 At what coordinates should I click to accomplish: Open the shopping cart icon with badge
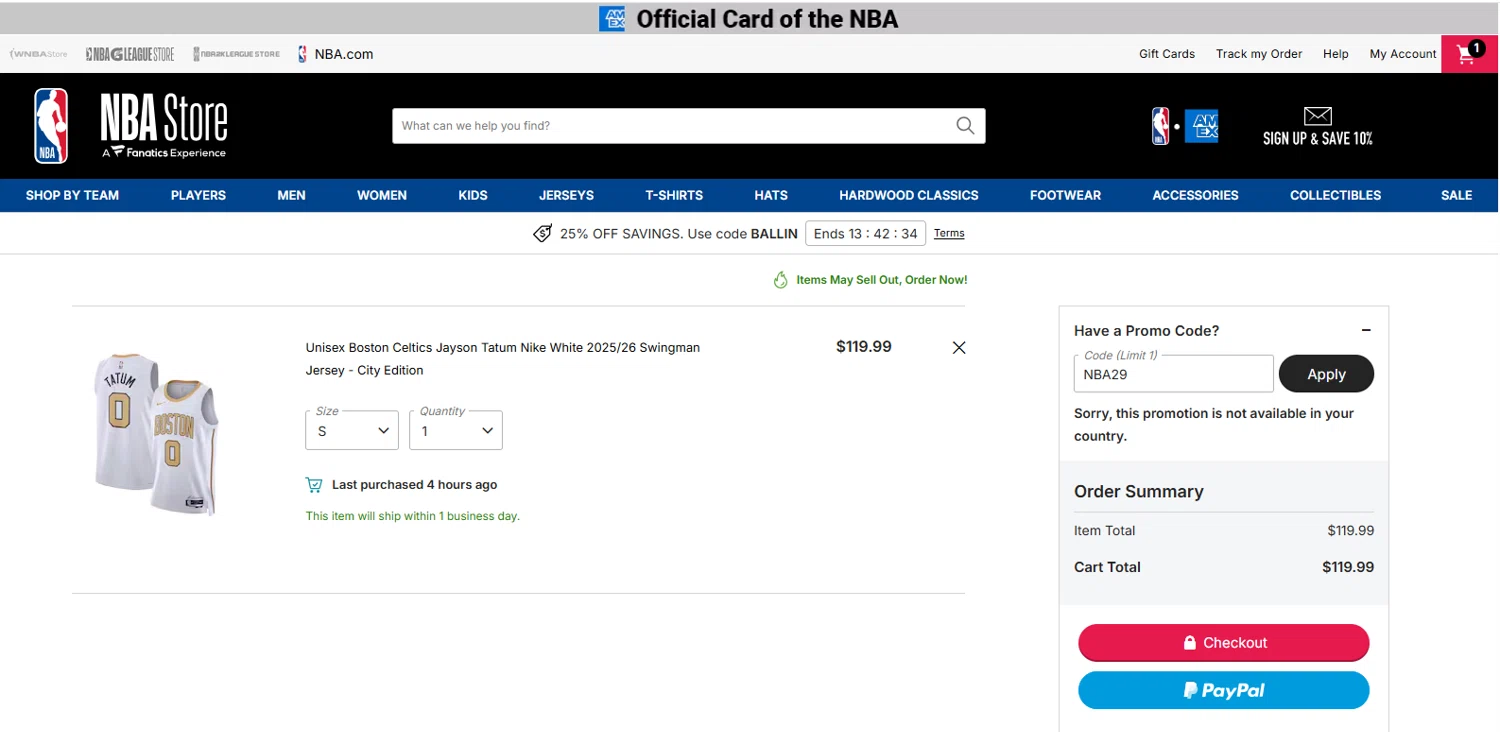pyautogui.click(x=1469, y=54)
